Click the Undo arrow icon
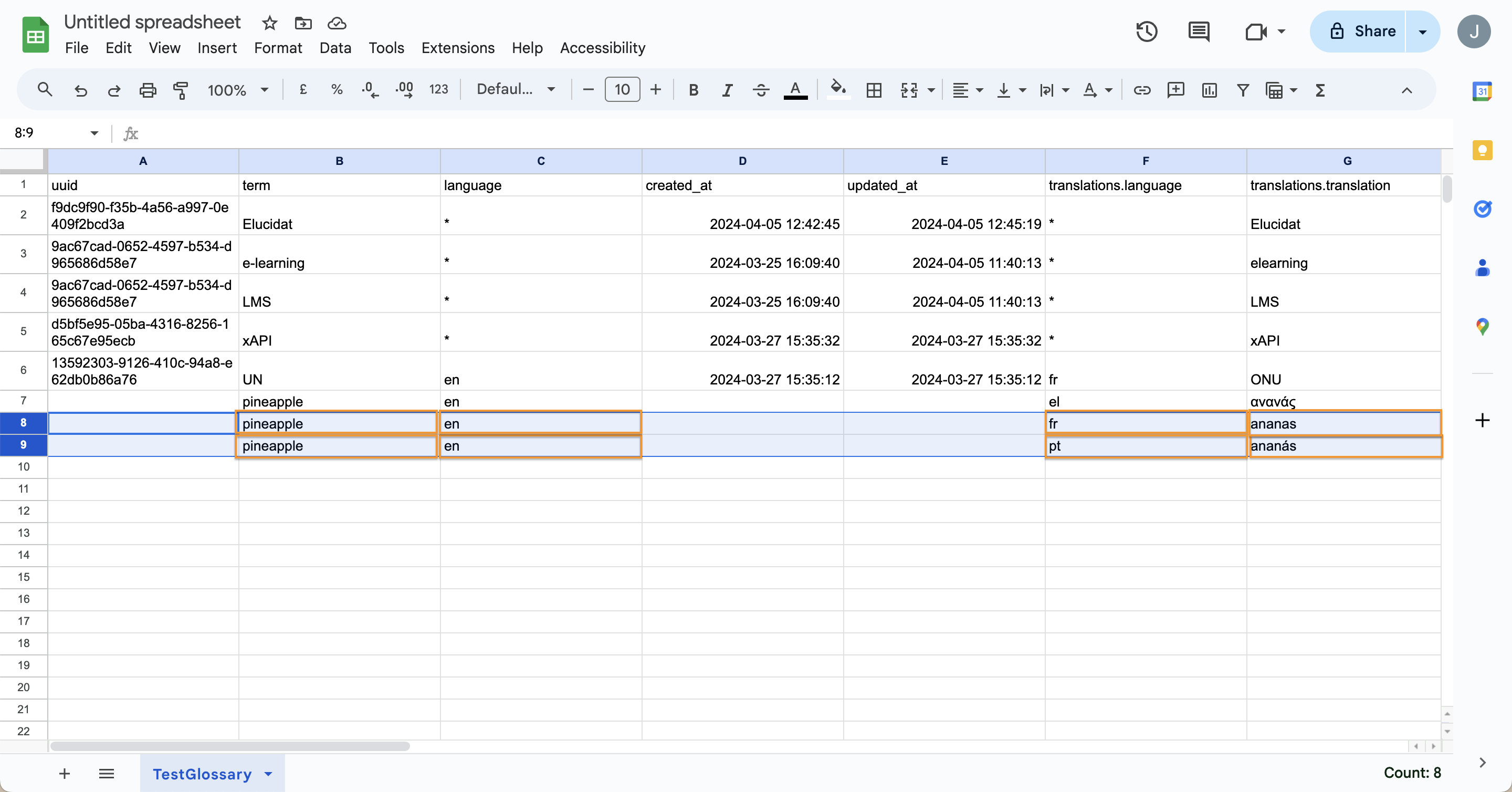The width and height of the screenshot is (1512, 792). pyautogui.click(x=80, y=90)
